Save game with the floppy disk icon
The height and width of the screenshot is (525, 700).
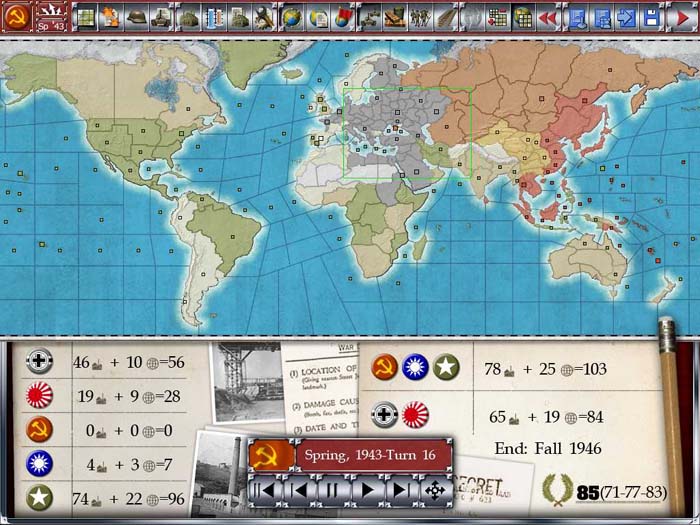[x=652, y=18]
